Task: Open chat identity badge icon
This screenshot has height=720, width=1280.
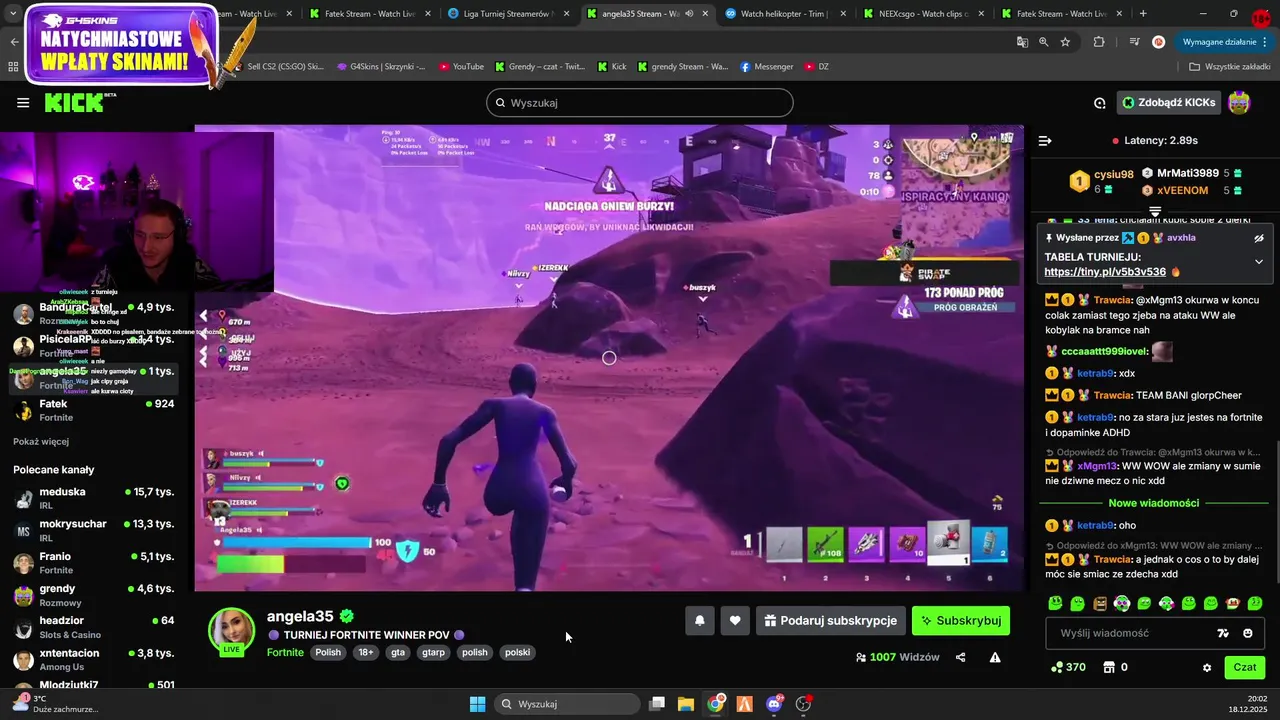Action: click(x=1222, y=633)
